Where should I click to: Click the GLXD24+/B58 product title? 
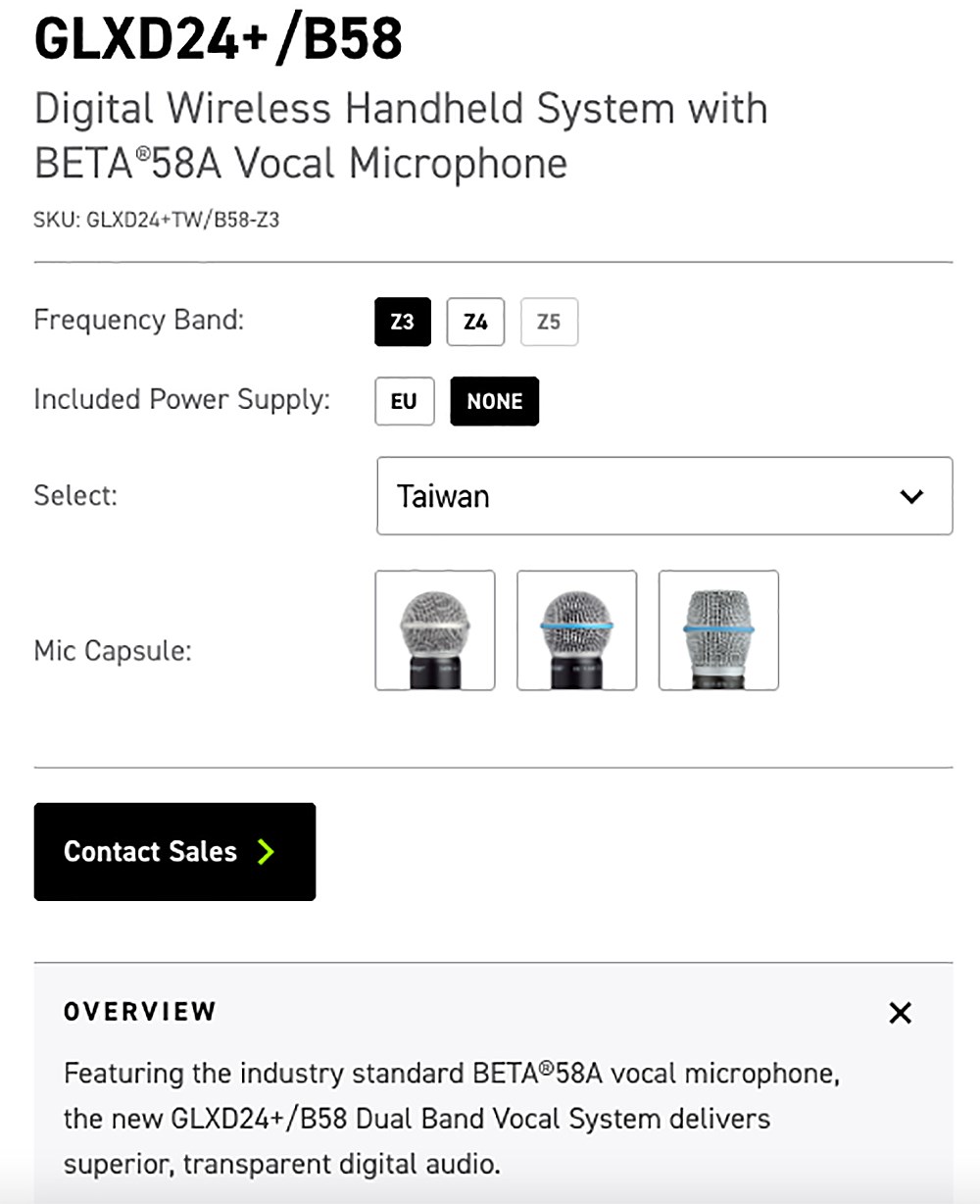(x=218, y=39)
